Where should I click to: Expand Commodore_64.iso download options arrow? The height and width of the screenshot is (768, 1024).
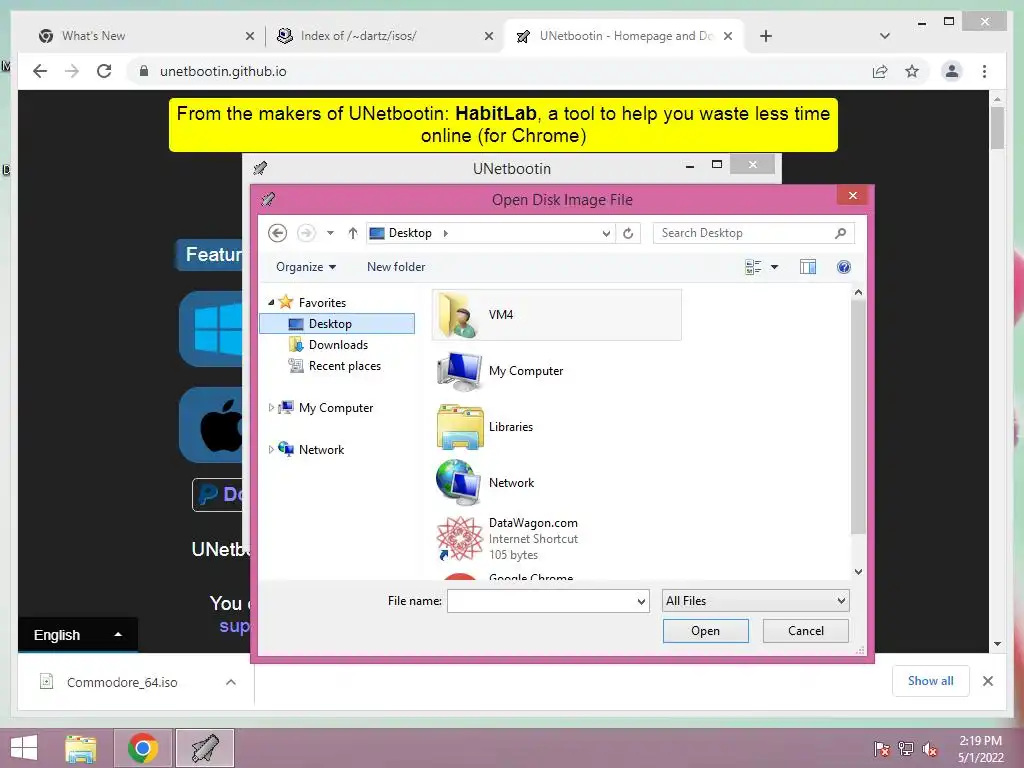click(x=231, y=682)
